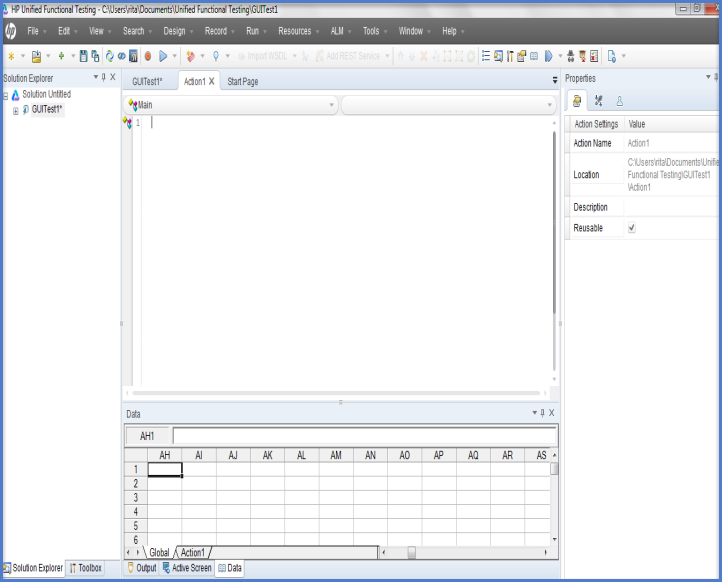722x582 pixels.
Task: Click the blue pin toolbar icon
Action: pos(215,56)
